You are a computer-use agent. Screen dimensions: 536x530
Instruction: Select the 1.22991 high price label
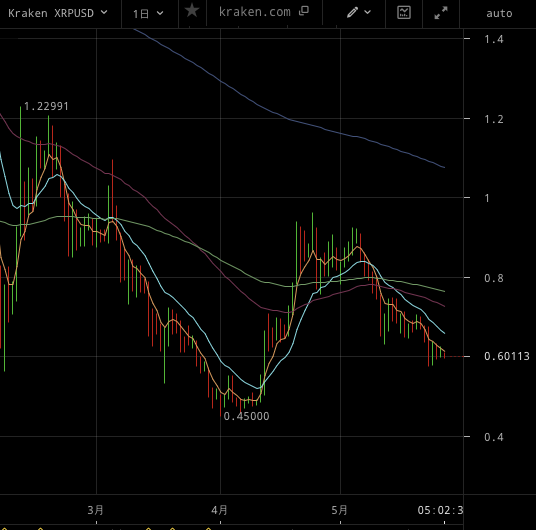tap(46, 106)
